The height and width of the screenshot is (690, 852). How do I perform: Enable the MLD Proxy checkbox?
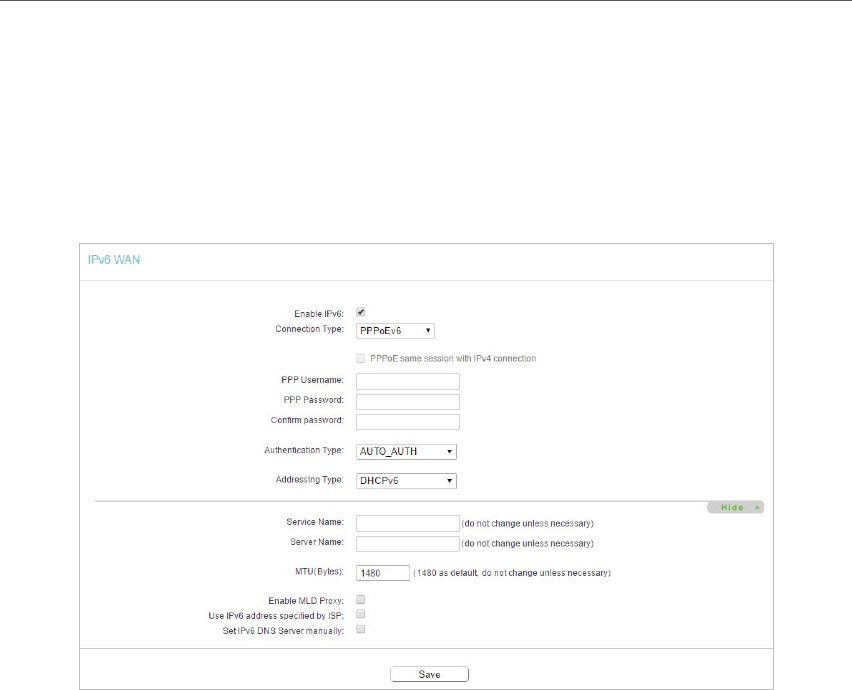click(360, 599)
